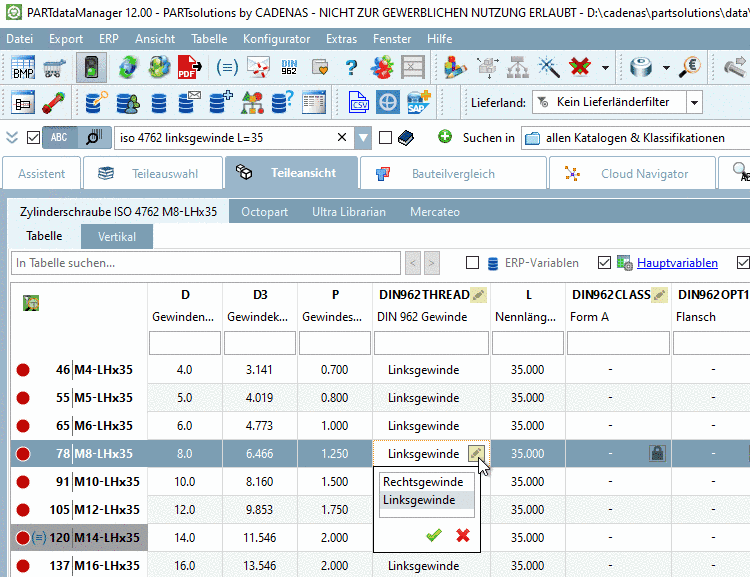The width and height of the screenshot is (750, 577).
Task: Click the PDF export icon
Action: pos(187,68)
